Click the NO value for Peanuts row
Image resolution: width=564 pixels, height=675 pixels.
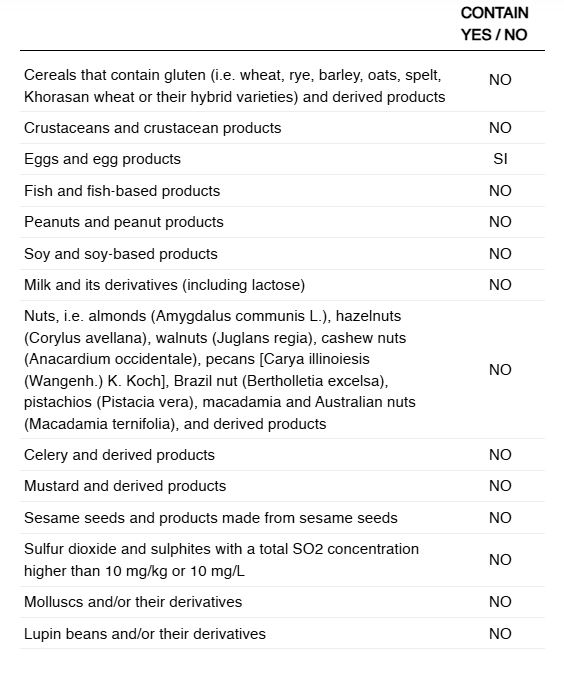(500, 222)
